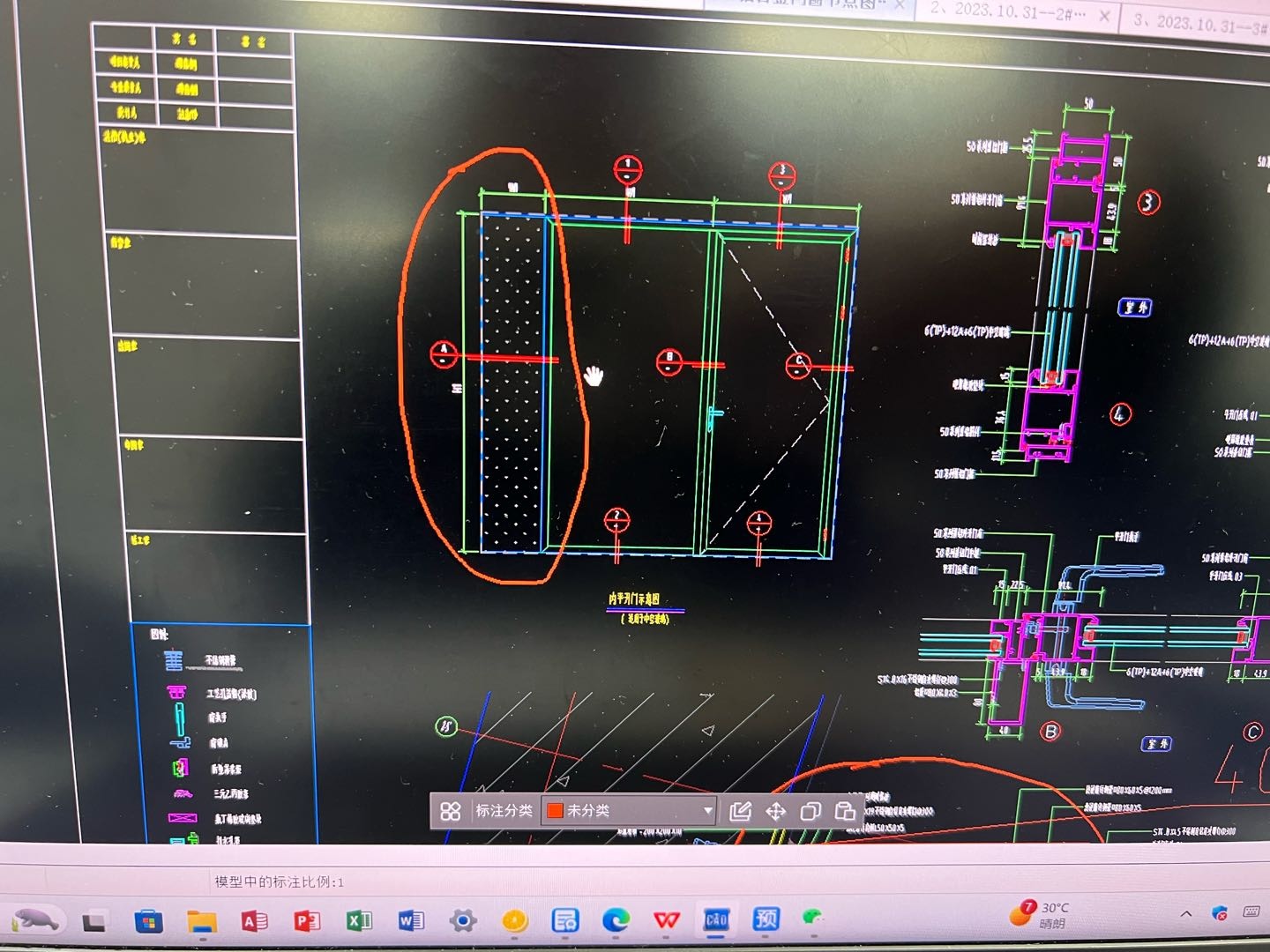Click the copy annotation overlapping-squares icon

tap(811, 811)
